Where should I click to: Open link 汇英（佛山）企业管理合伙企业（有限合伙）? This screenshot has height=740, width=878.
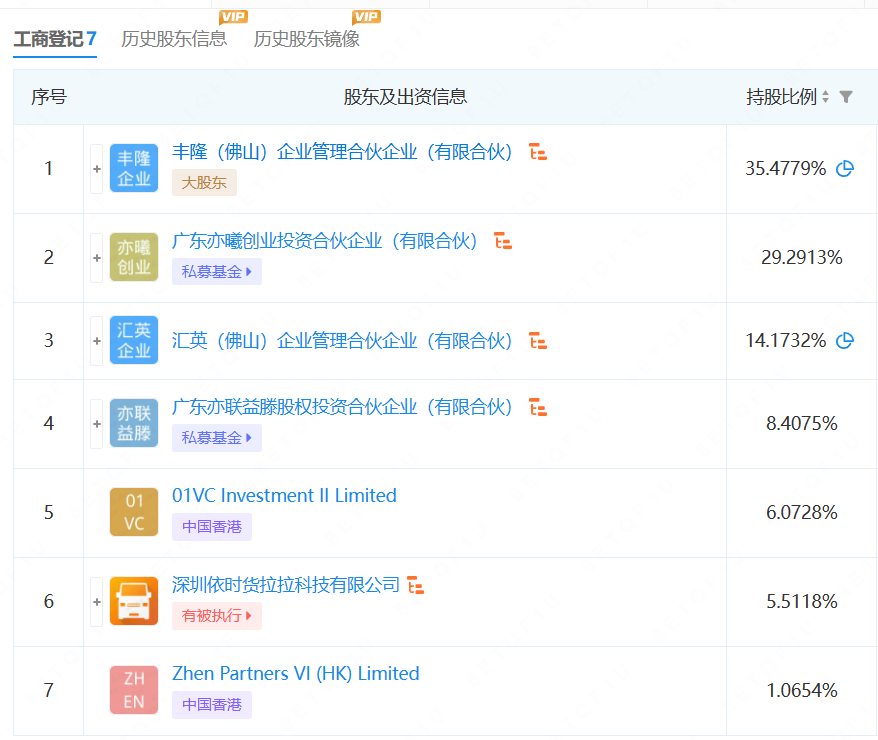(x=342, y=340)
